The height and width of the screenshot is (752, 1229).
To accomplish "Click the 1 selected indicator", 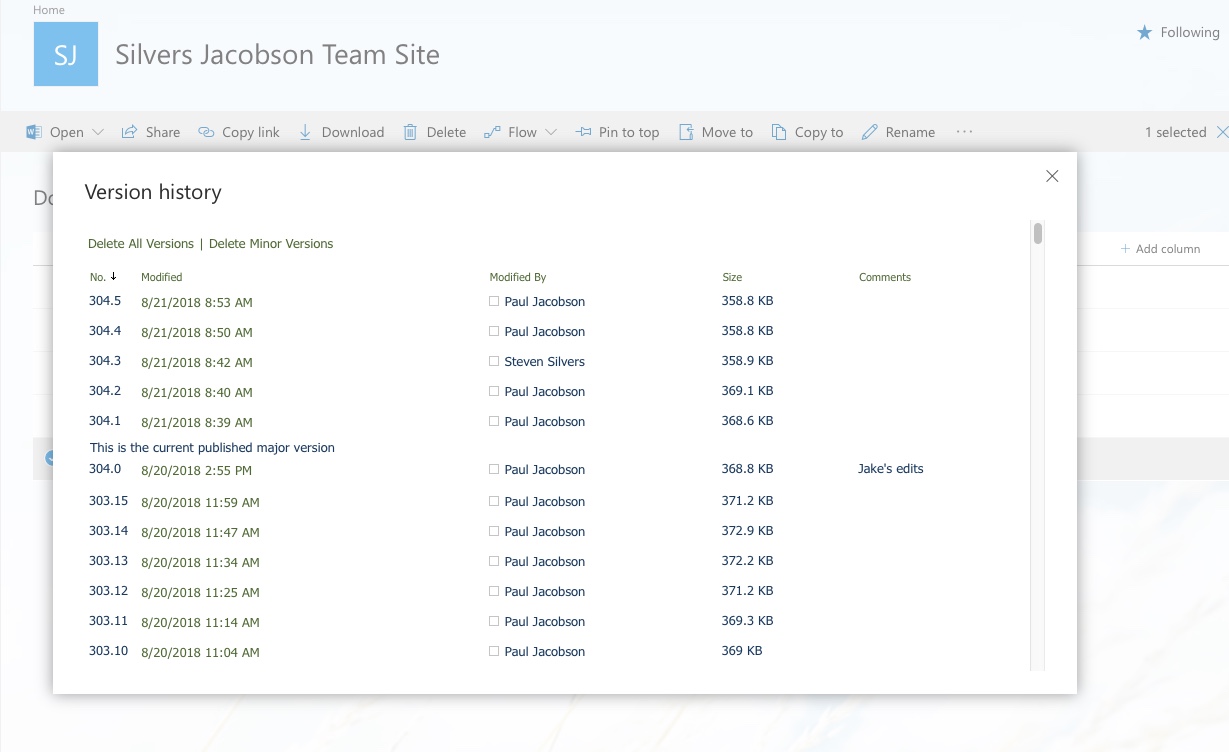I will [x=1176, y=132].
